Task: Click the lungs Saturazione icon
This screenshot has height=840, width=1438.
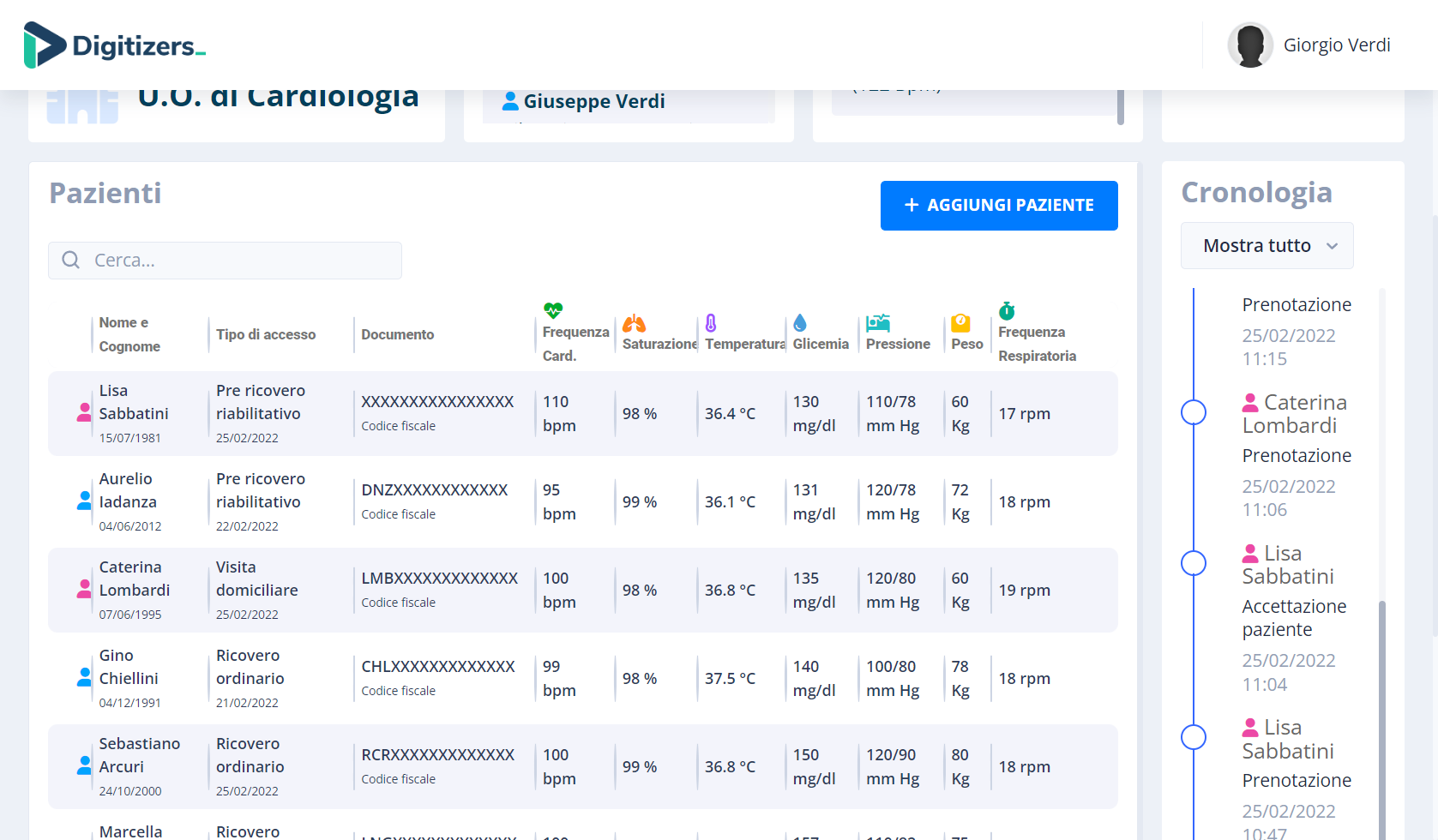Action: click(x=634, y=323)
